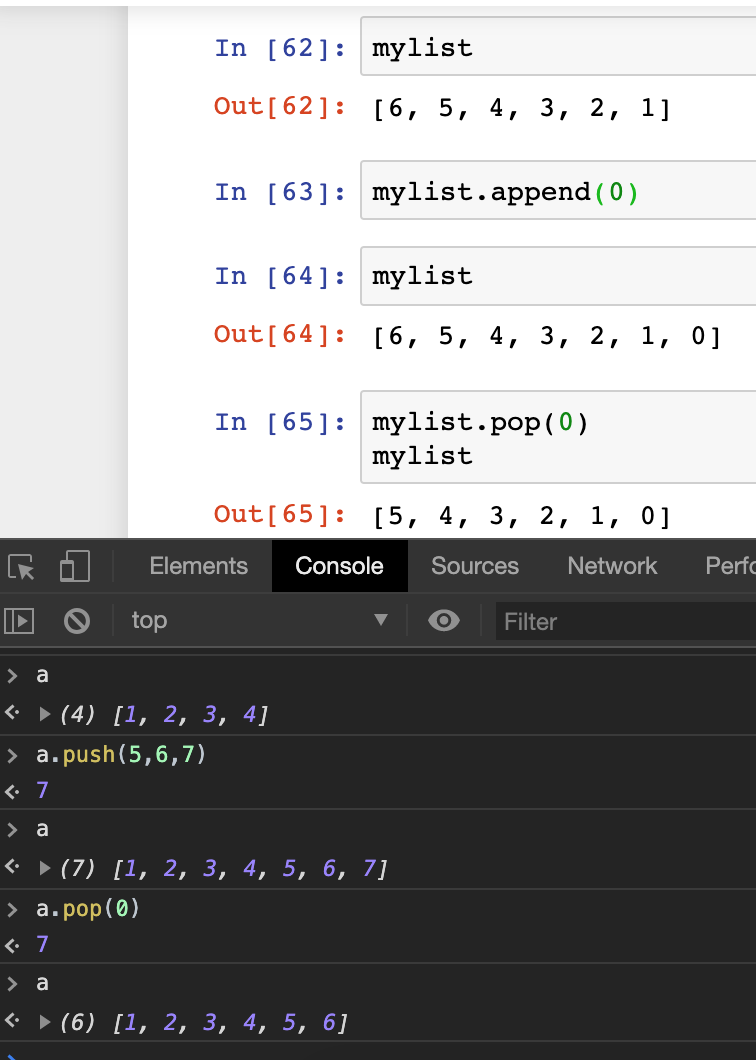Click the Out[64]: prompt label
756x1060 pixels.
point(280,334)
